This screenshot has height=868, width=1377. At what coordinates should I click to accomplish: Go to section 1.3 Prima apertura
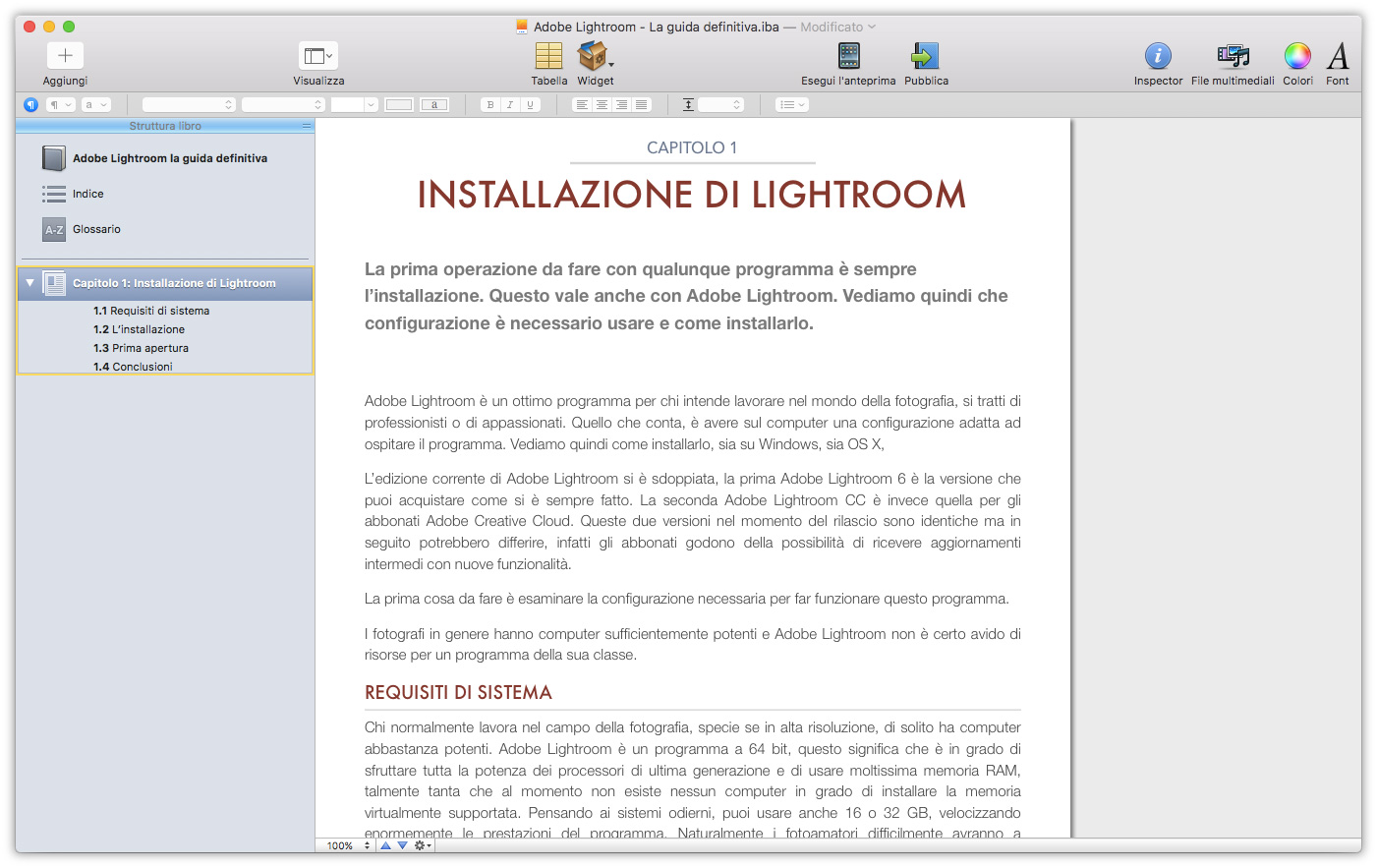(x=141, y=348)
